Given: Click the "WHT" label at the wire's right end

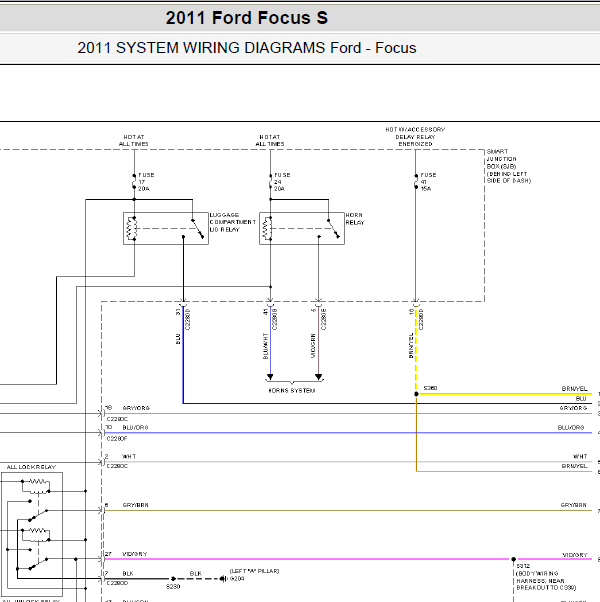Looking at the screenshot, I should (x=580, y=456).
